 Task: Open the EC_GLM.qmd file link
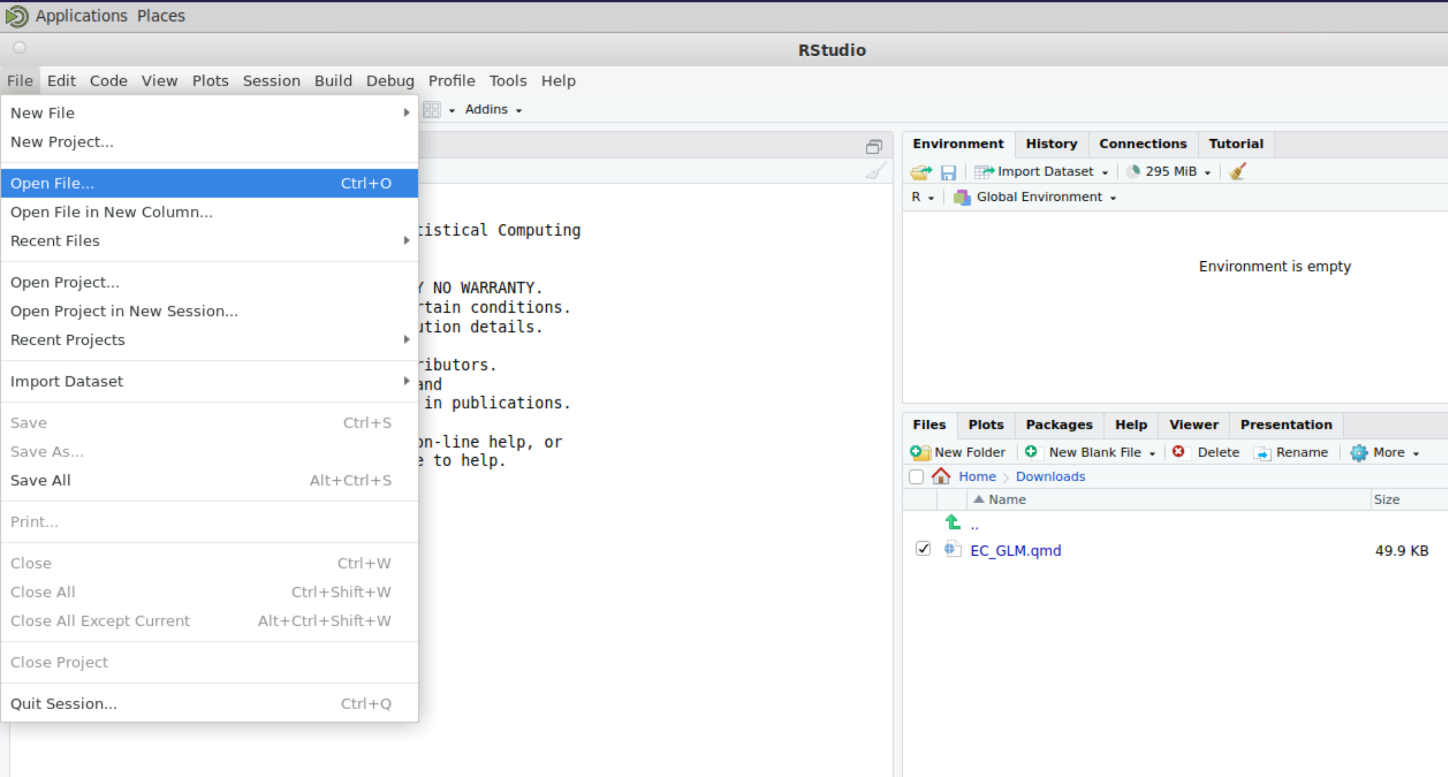pos(1015,550)
